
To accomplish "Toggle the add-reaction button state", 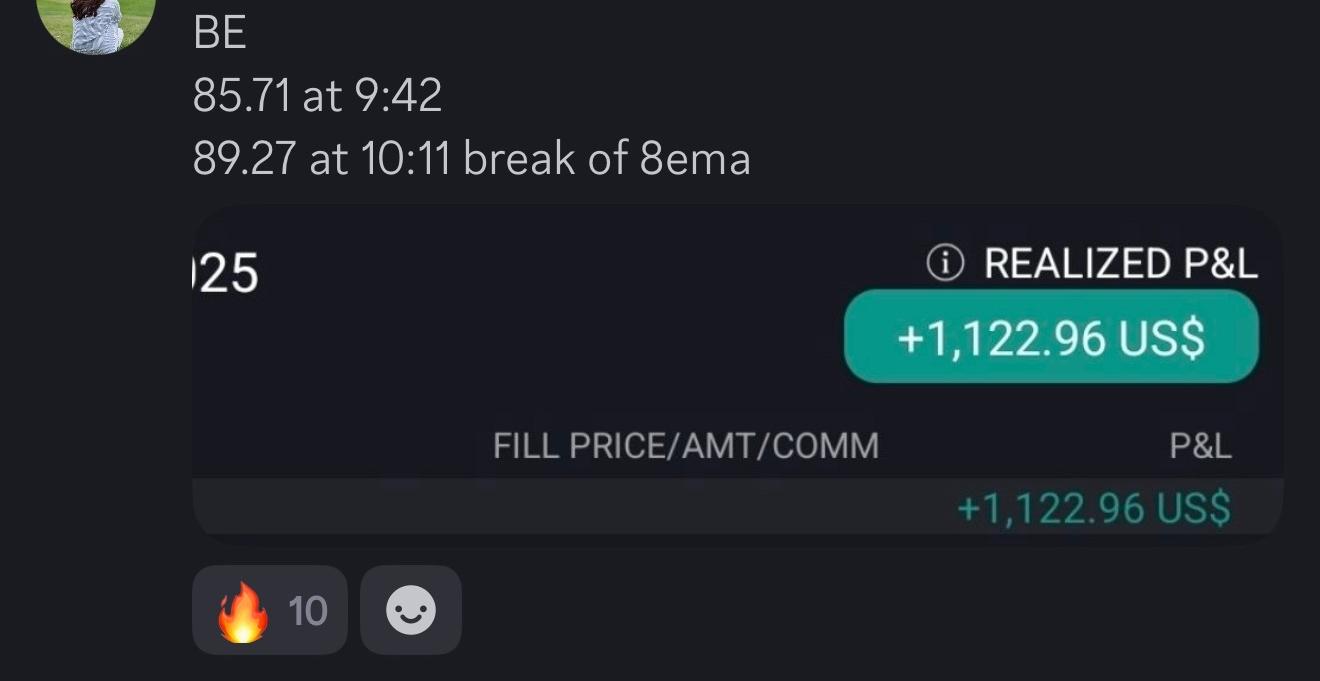I will click(411, 610).
